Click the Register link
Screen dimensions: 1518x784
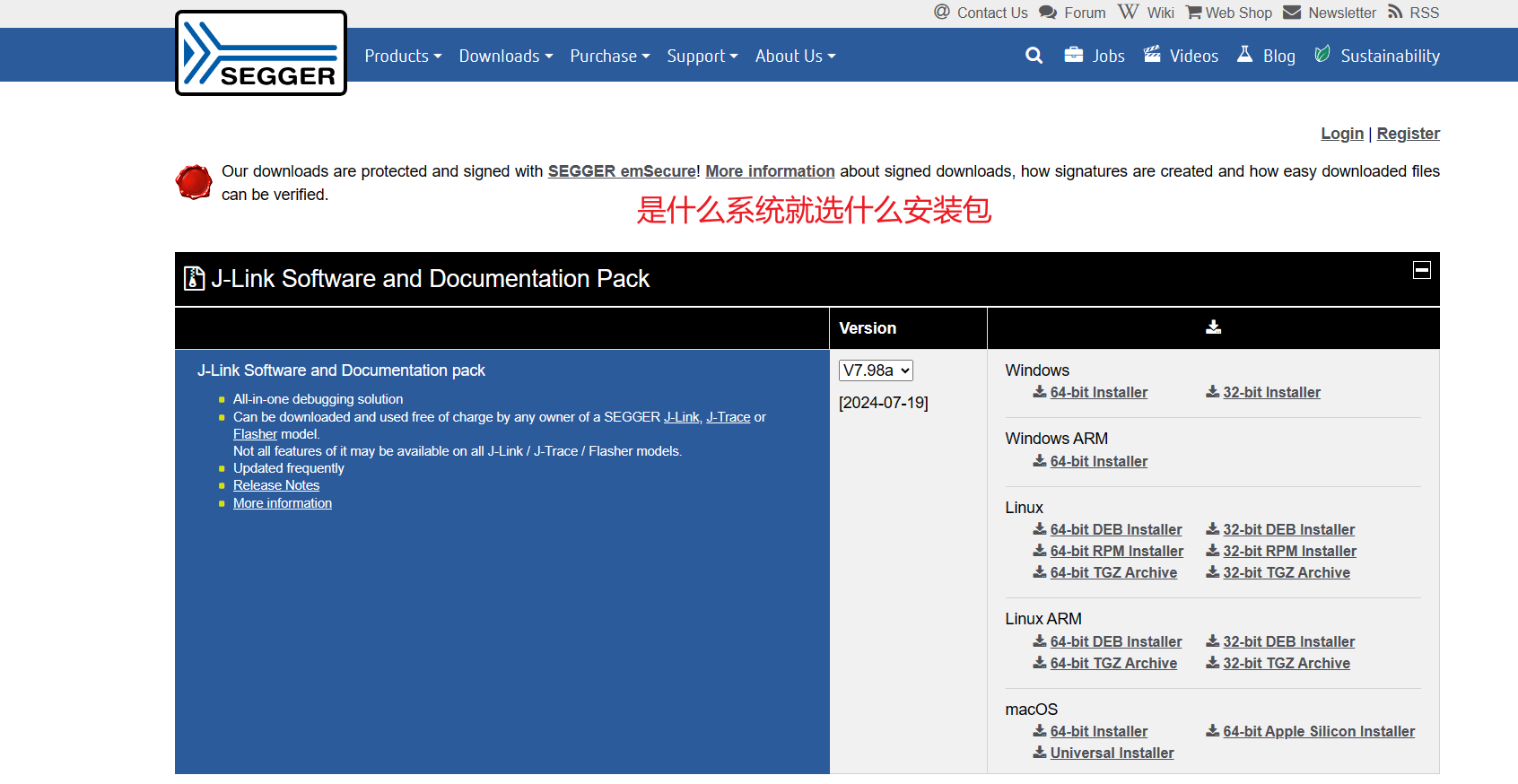click(x=1409, y=134)
